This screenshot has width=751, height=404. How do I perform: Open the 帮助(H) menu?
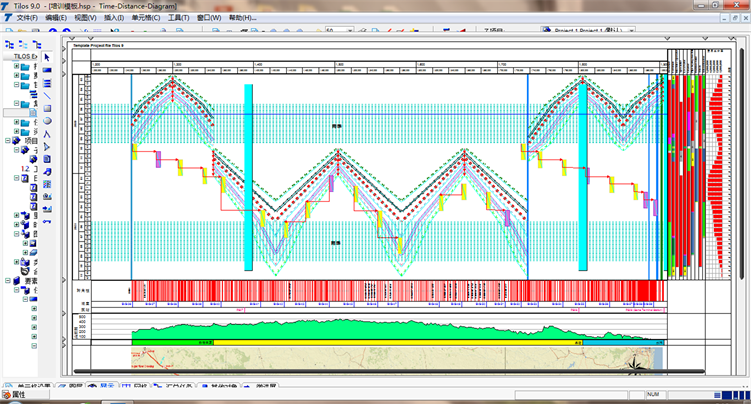(241, 18)
